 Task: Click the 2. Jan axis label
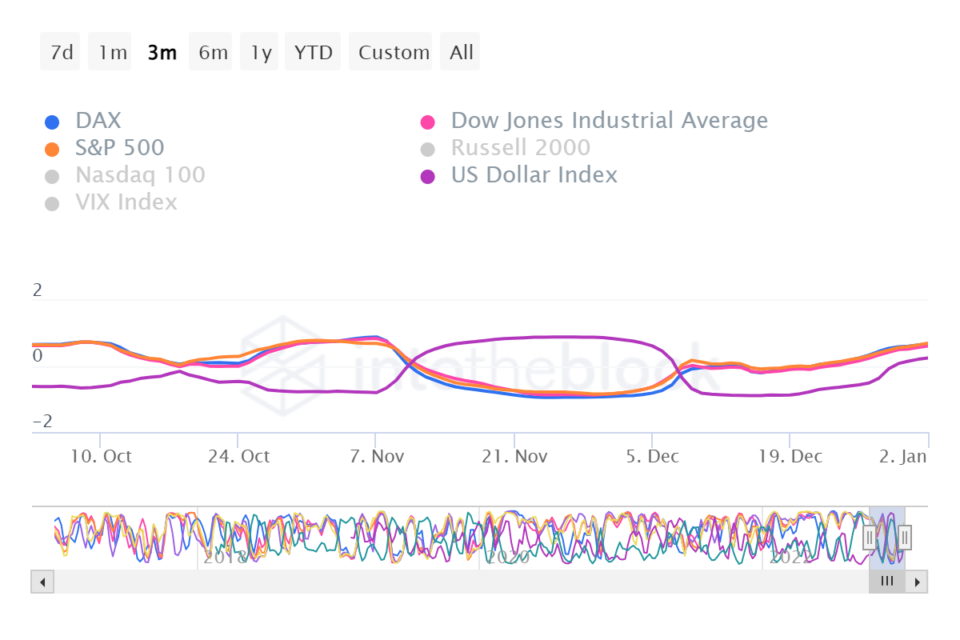903,456
